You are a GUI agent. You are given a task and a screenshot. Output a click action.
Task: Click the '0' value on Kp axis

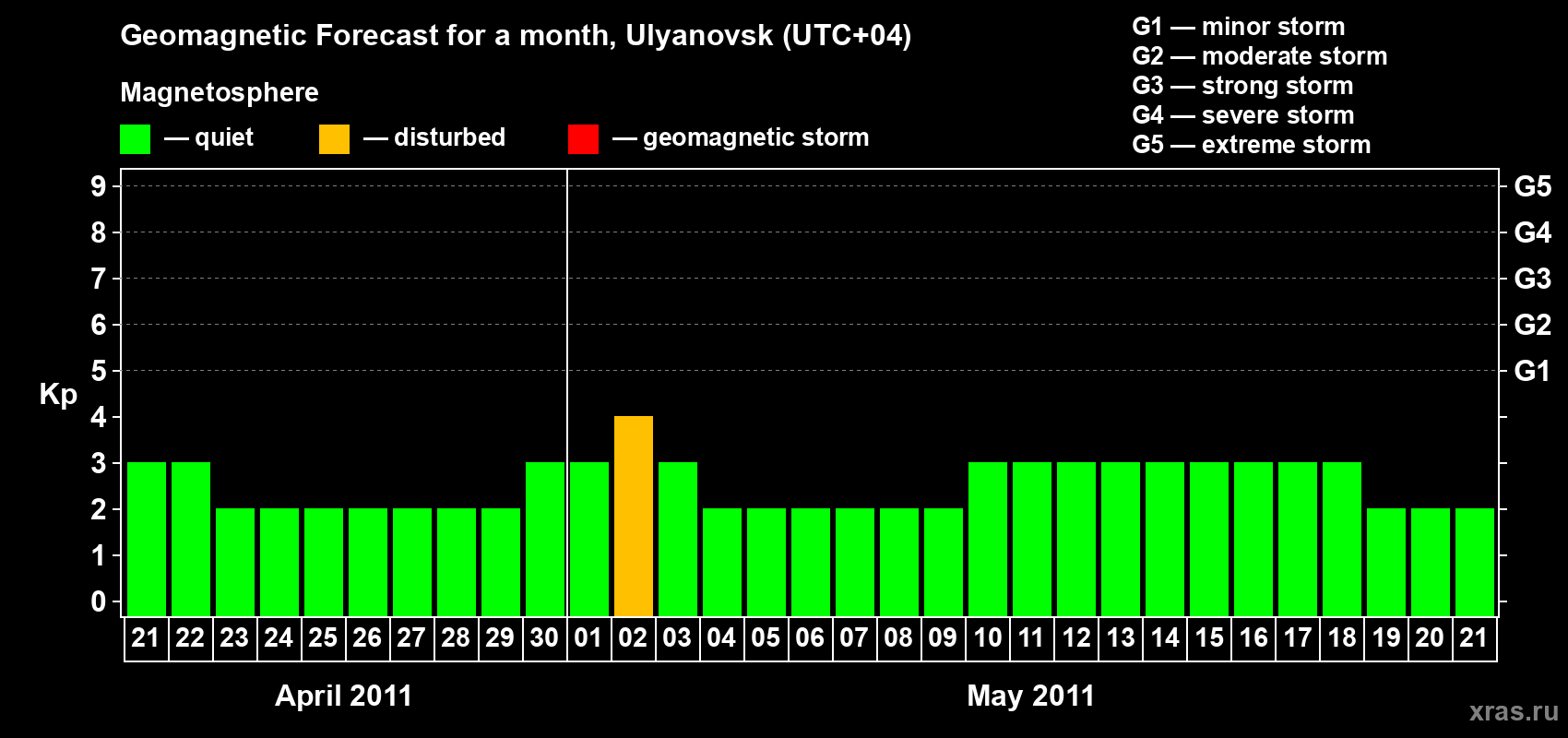pos(99,601)
